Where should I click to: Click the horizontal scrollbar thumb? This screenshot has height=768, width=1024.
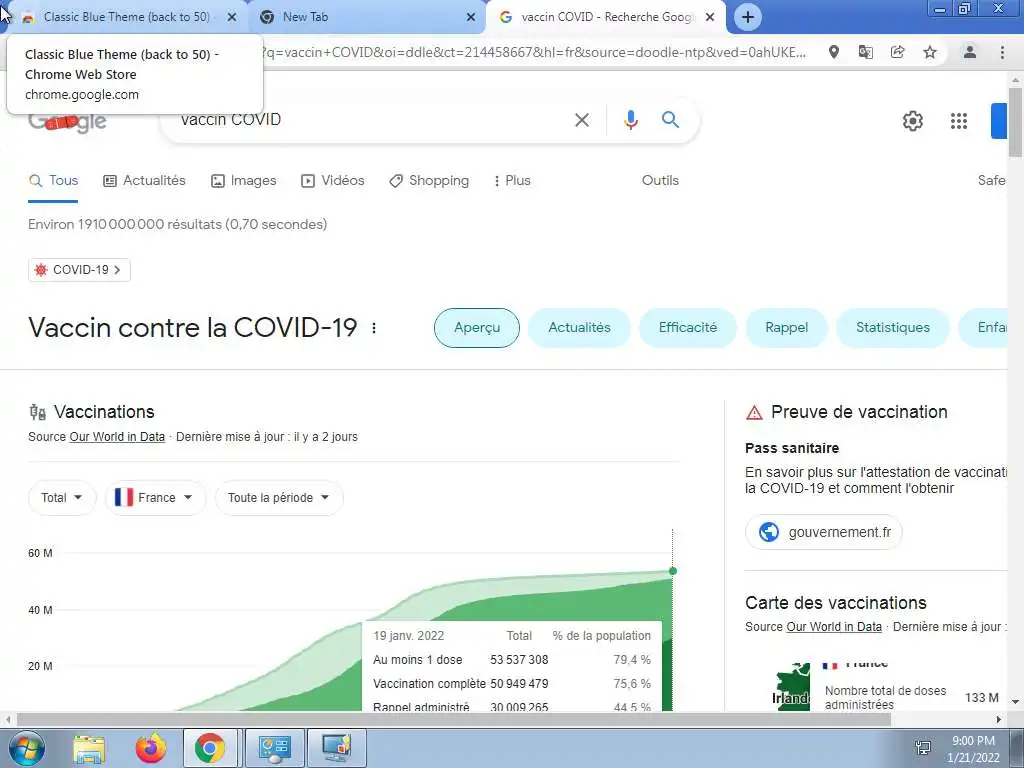[454, 720]
